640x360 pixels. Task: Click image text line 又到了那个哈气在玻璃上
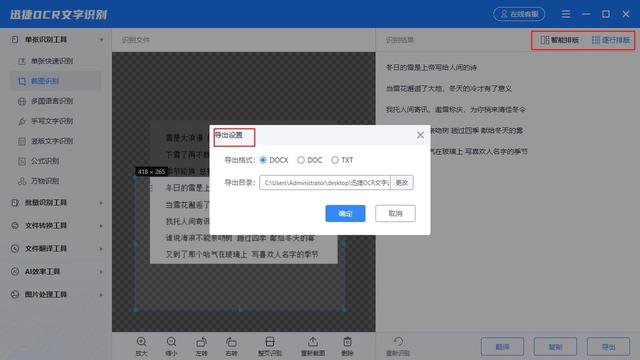point(242,254)
